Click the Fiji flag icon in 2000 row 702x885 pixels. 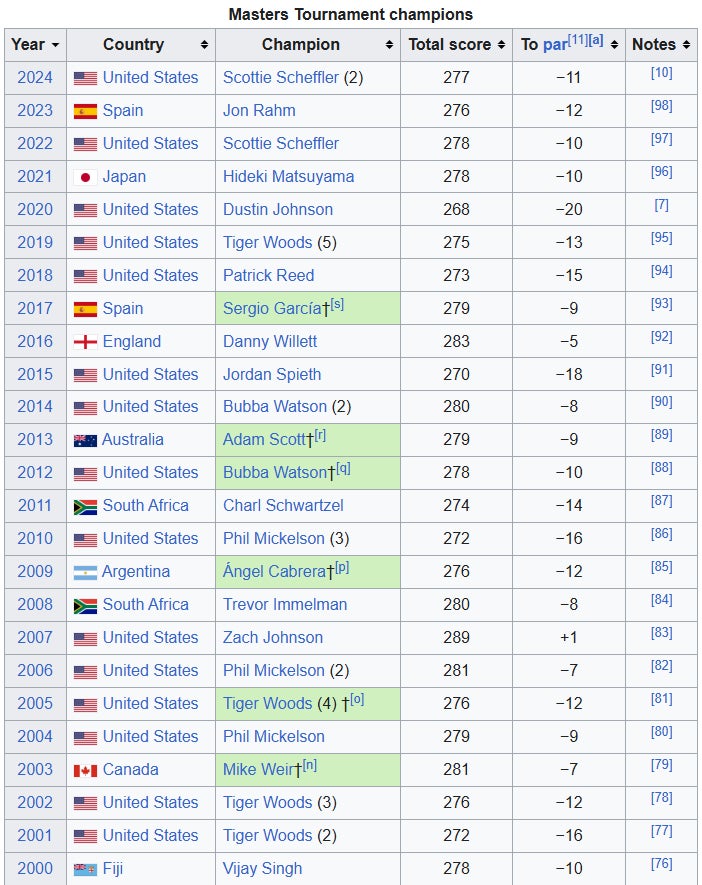coord(85,869)
